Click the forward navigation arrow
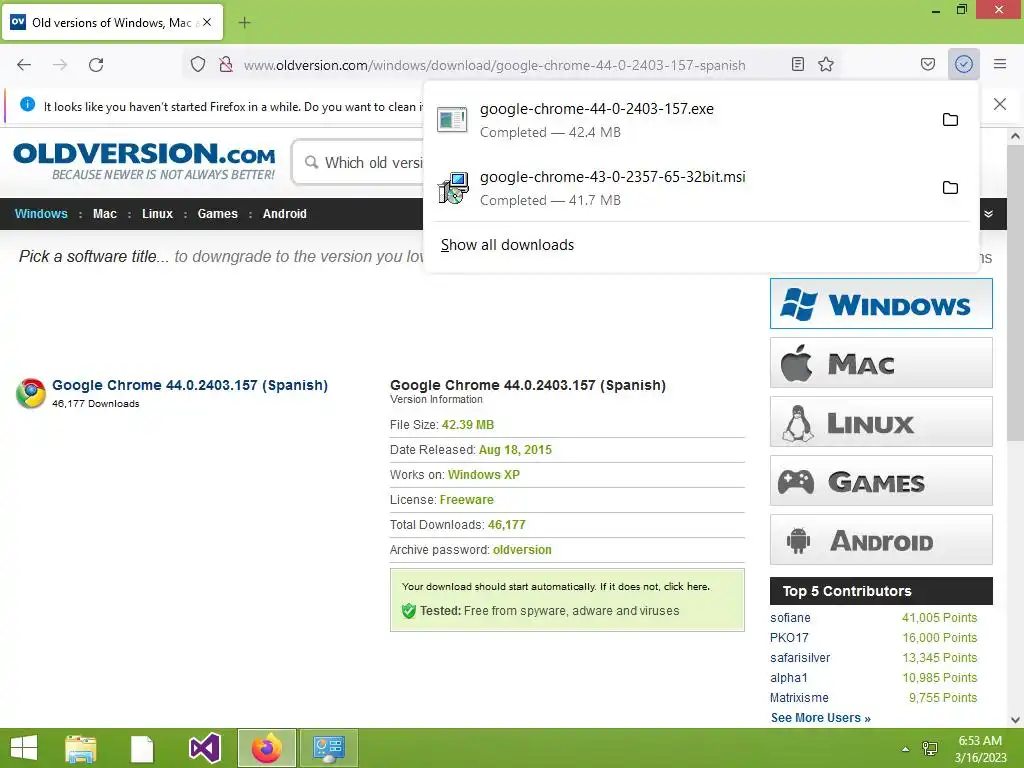1024x768 pixels. click(x=60, y=65)
